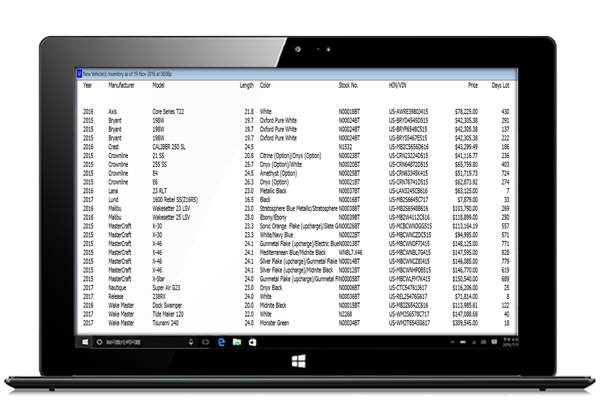Click the inventory window's title bar icon

click(79, 74)
